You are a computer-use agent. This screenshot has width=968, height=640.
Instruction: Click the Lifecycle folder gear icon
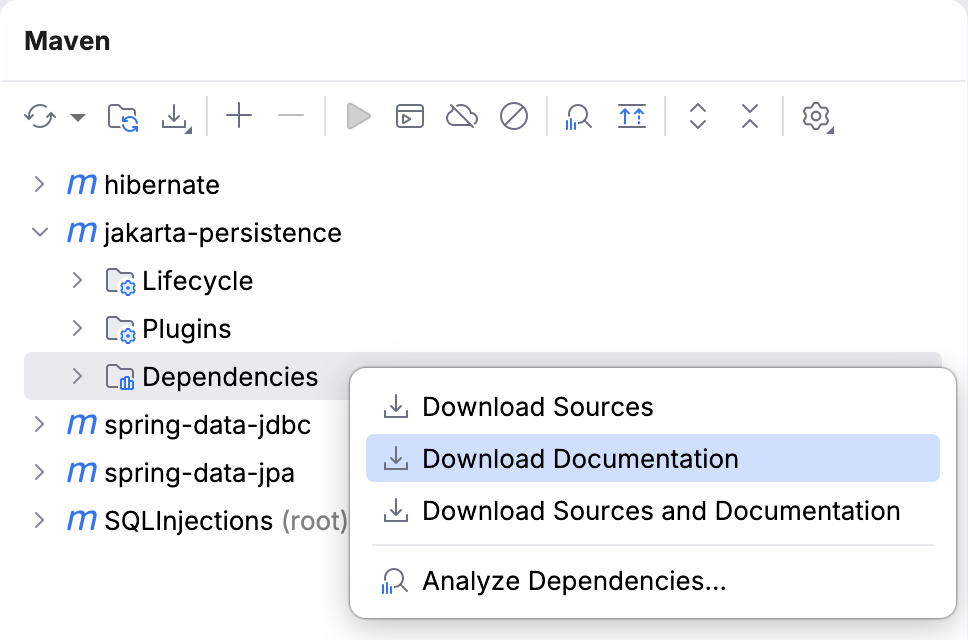click(120, 281)
